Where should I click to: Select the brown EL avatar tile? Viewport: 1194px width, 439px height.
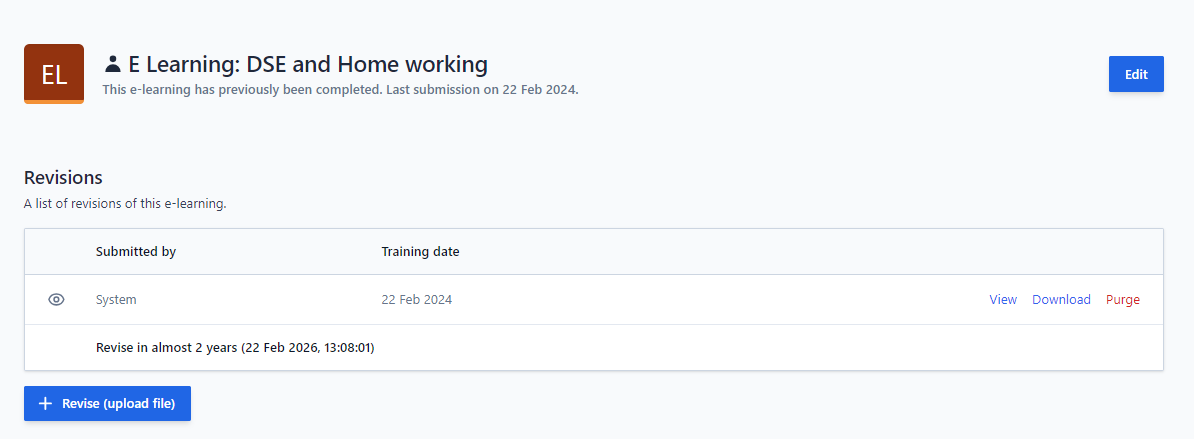[x=54, y=74]
